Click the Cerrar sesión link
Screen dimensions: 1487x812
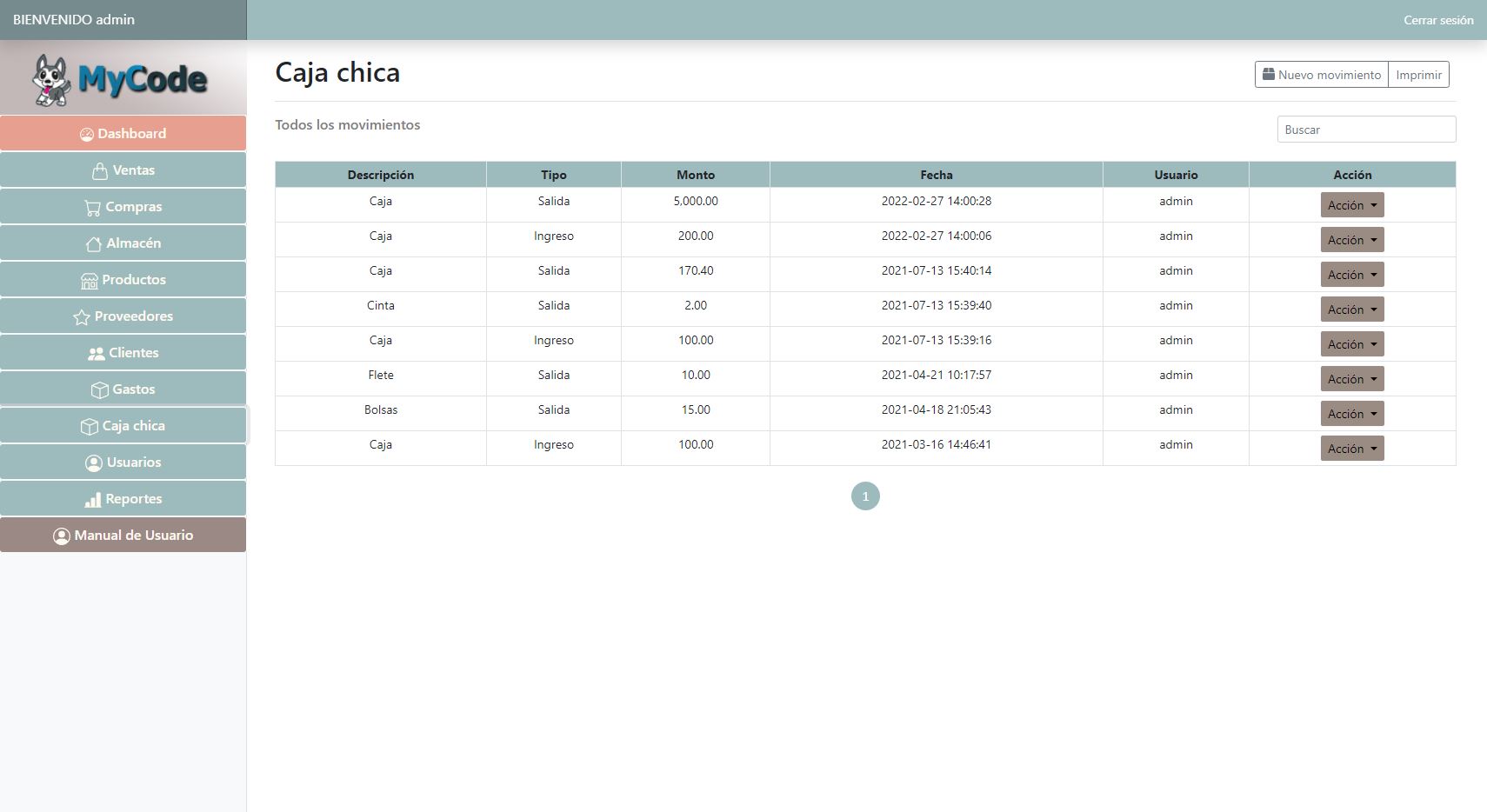click(x=1437, y=20)
